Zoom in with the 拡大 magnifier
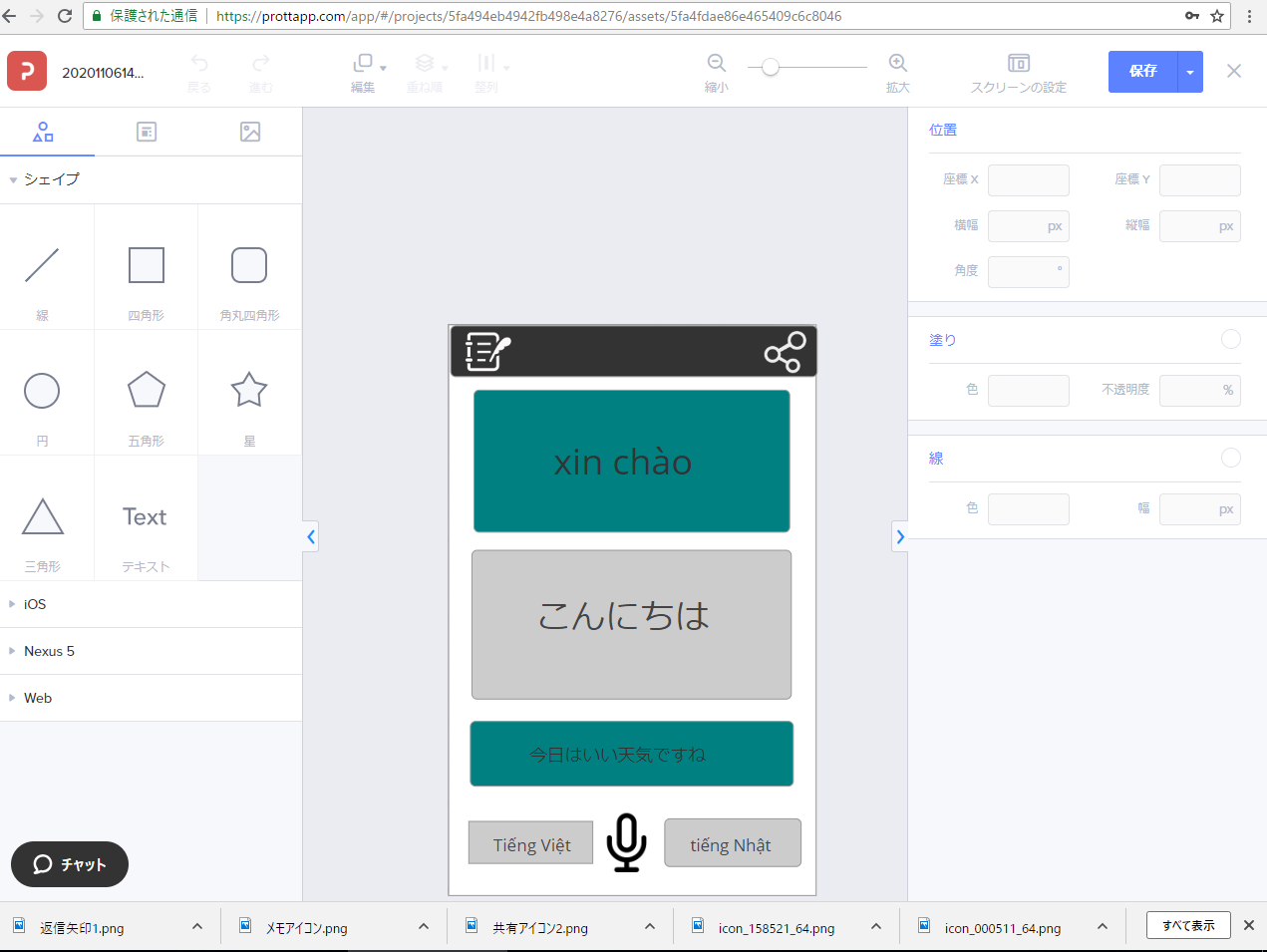The image size is (1267, 952). [898, 63]
